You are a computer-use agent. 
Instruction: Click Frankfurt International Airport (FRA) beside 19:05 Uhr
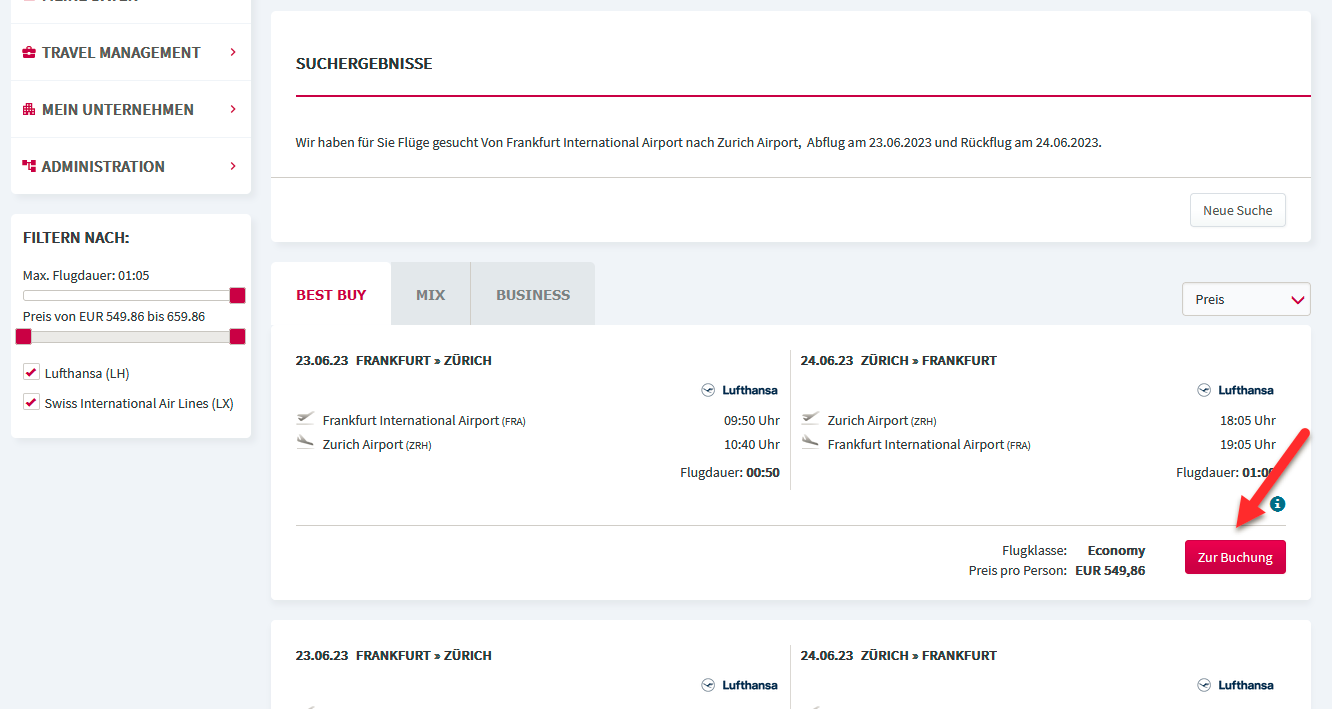click(929, 444)
